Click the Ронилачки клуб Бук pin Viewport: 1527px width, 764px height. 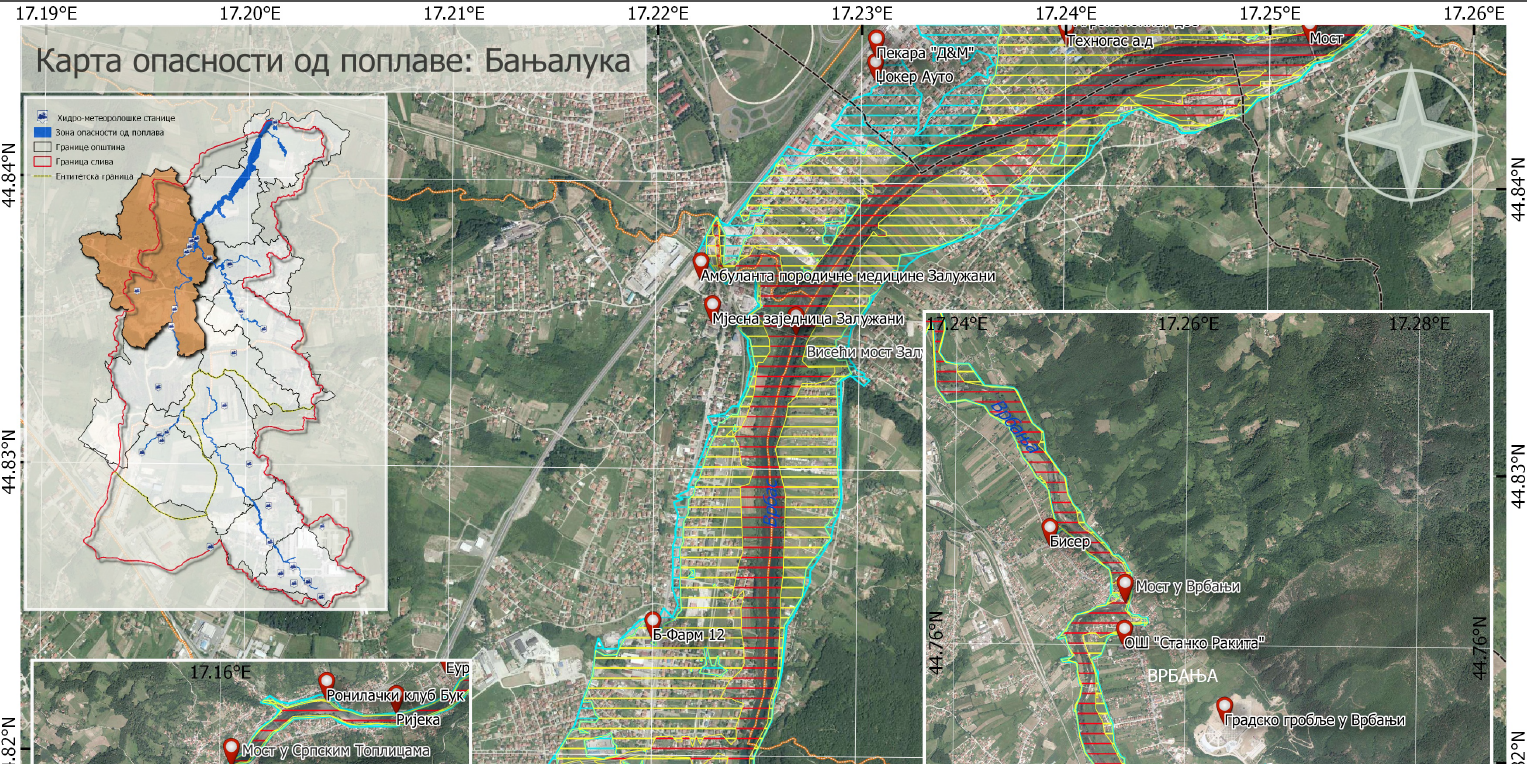click(x=327, y=683)
